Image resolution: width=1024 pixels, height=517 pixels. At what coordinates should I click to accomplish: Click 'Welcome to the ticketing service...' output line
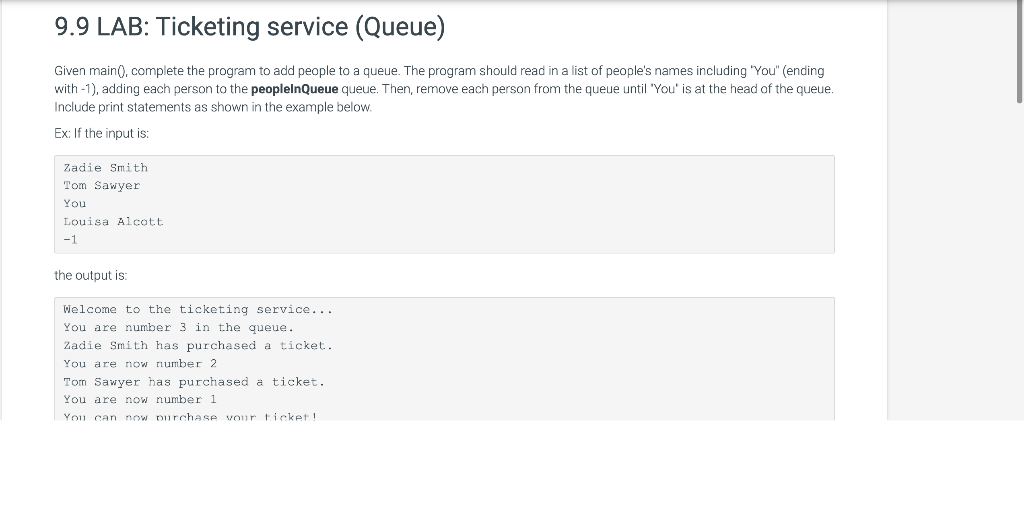pos(198,309)
